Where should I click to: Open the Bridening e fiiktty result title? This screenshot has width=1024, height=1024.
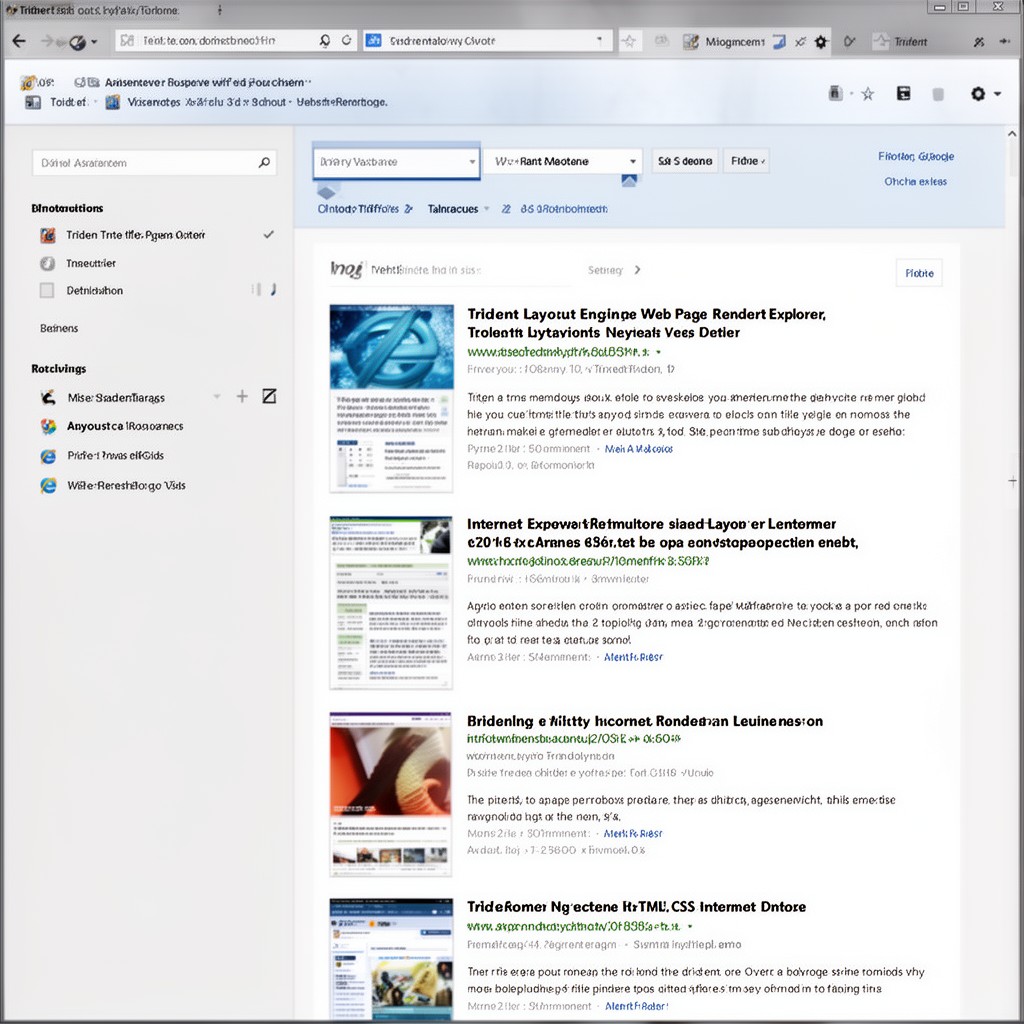645,721
